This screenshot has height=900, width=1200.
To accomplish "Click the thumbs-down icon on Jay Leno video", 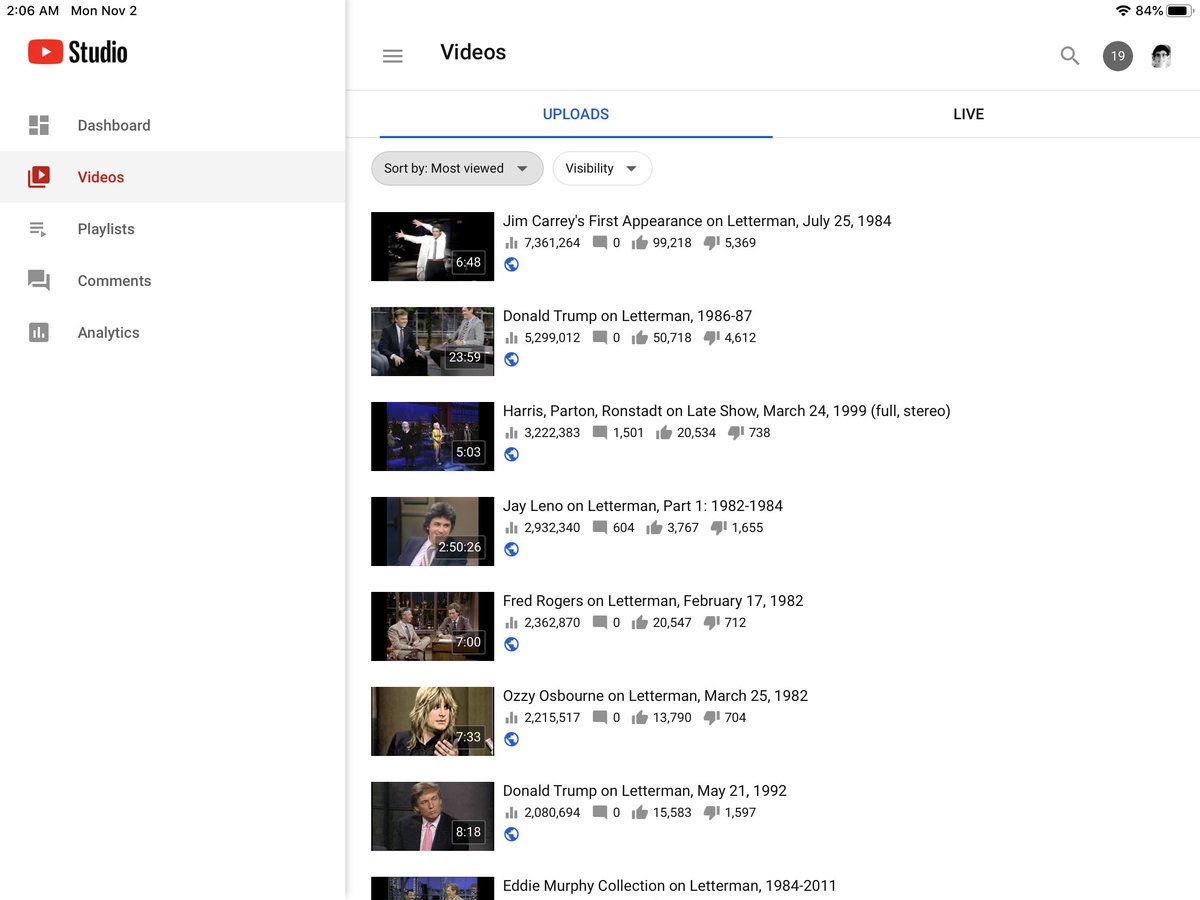I will [x=719, y=528].
